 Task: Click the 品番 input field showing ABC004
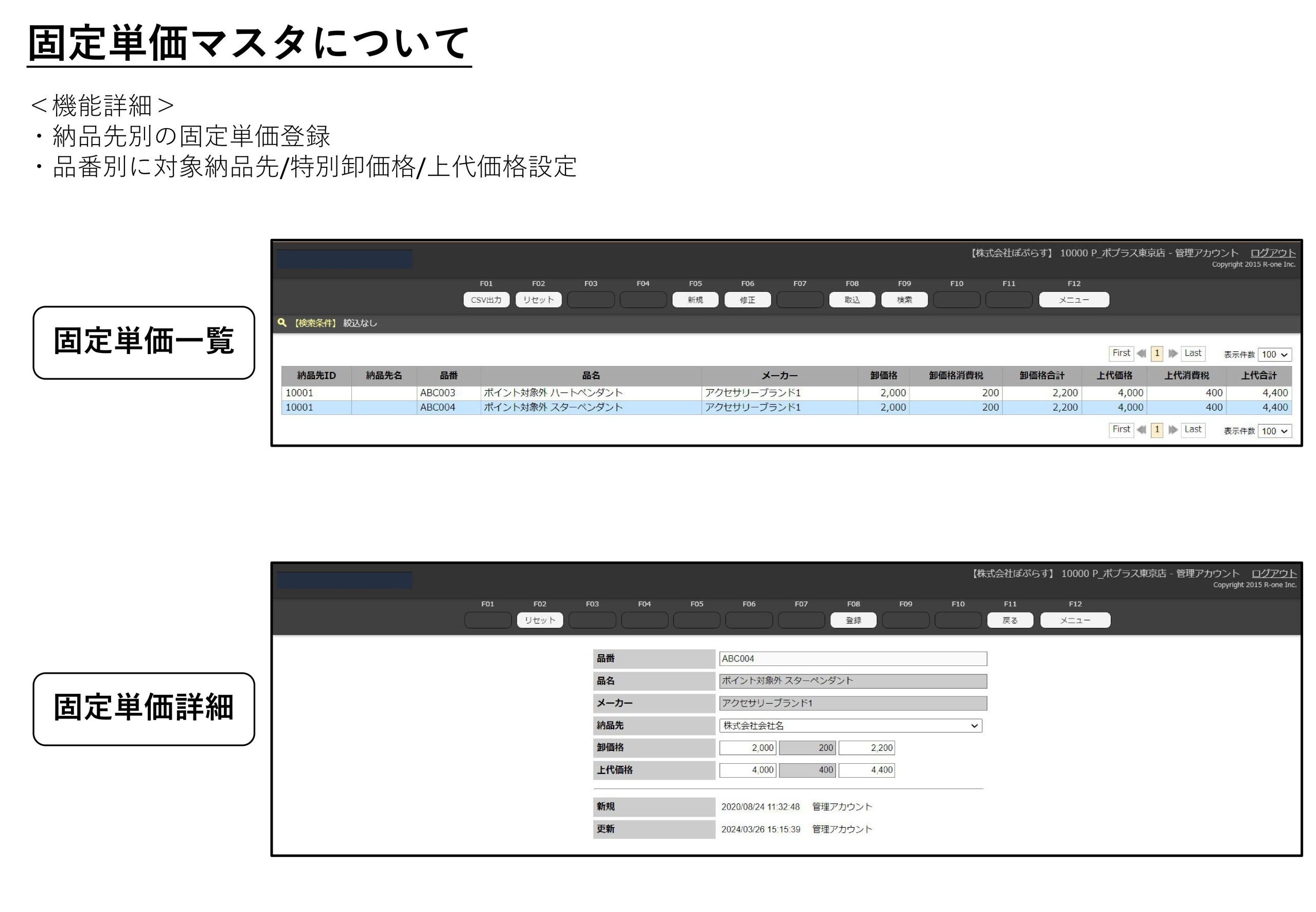coord(852,658)
